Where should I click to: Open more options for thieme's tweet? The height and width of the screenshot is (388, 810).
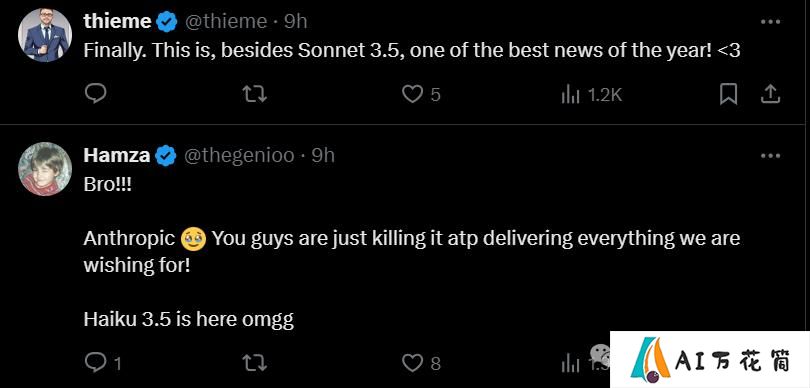(x=770, y=22)
